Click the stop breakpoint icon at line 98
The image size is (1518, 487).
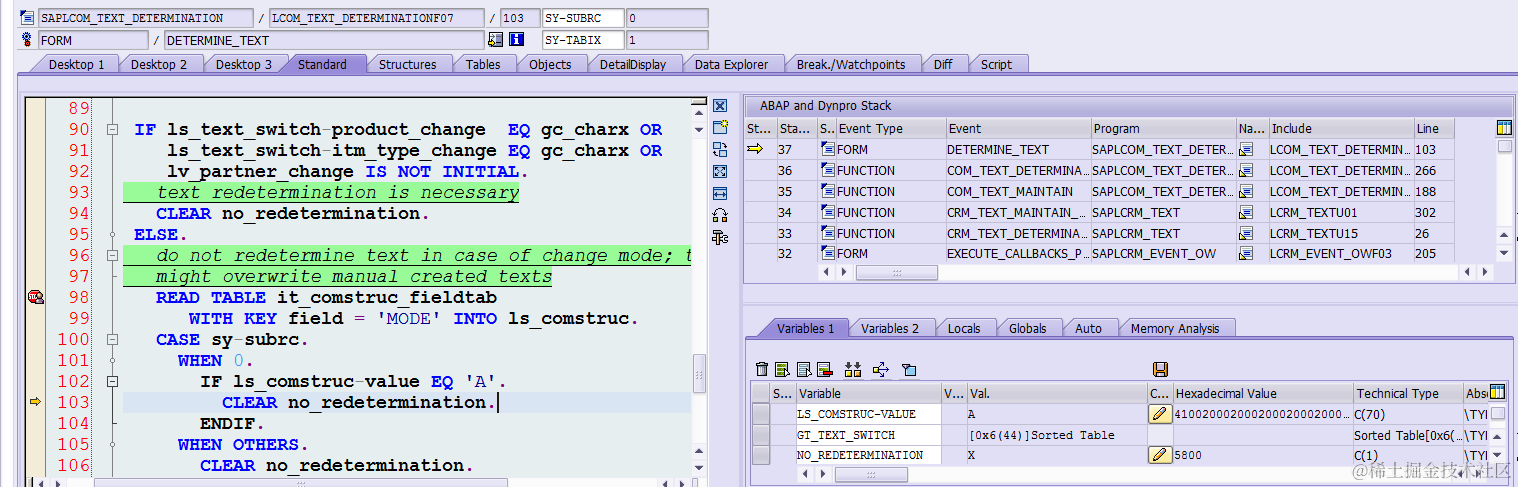coord(35,297)
